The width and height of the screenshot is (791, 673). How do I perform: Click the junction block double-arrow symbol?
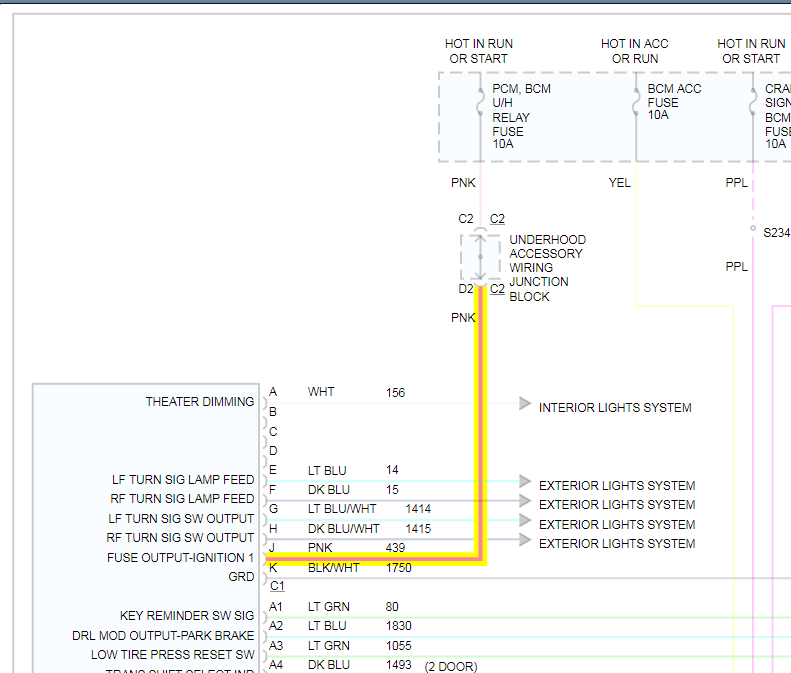(480, 257)
